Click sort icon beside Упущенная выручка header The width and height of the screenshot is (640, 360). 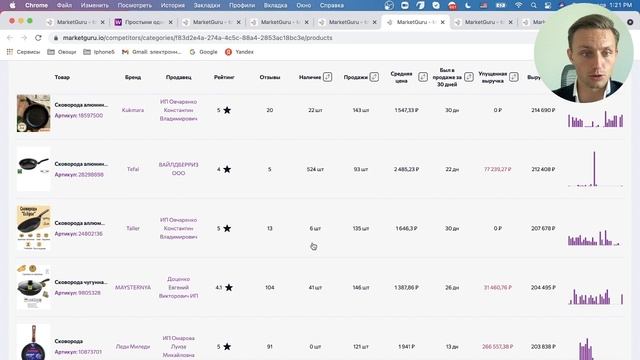click(x=513, y=77)
